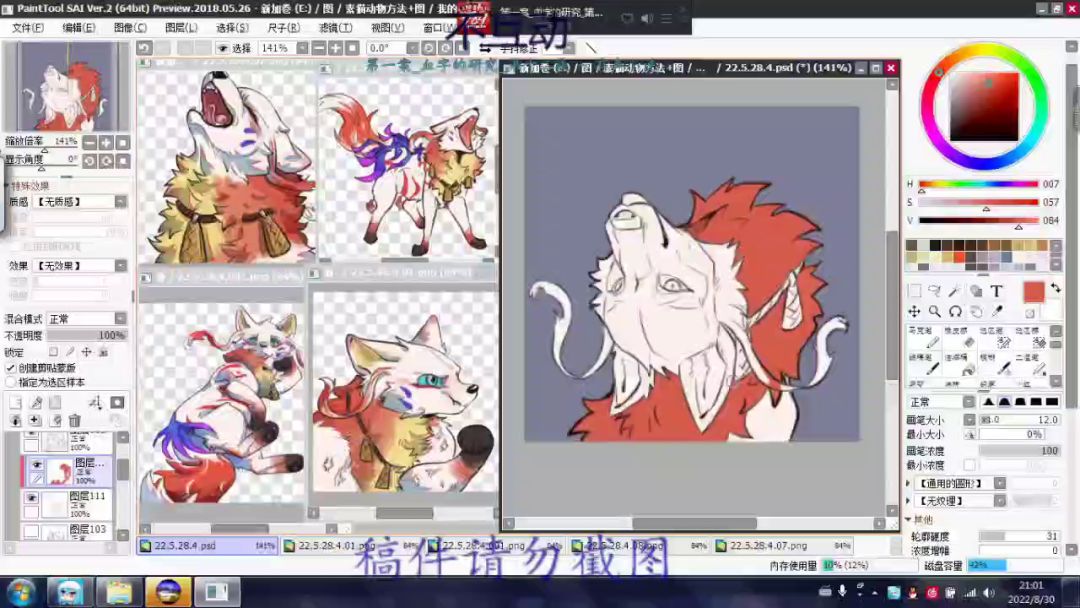Open the toolbar zoom 141% dropdown arrow
Viewport: 1080px width, 608px height.
point(302,48)
